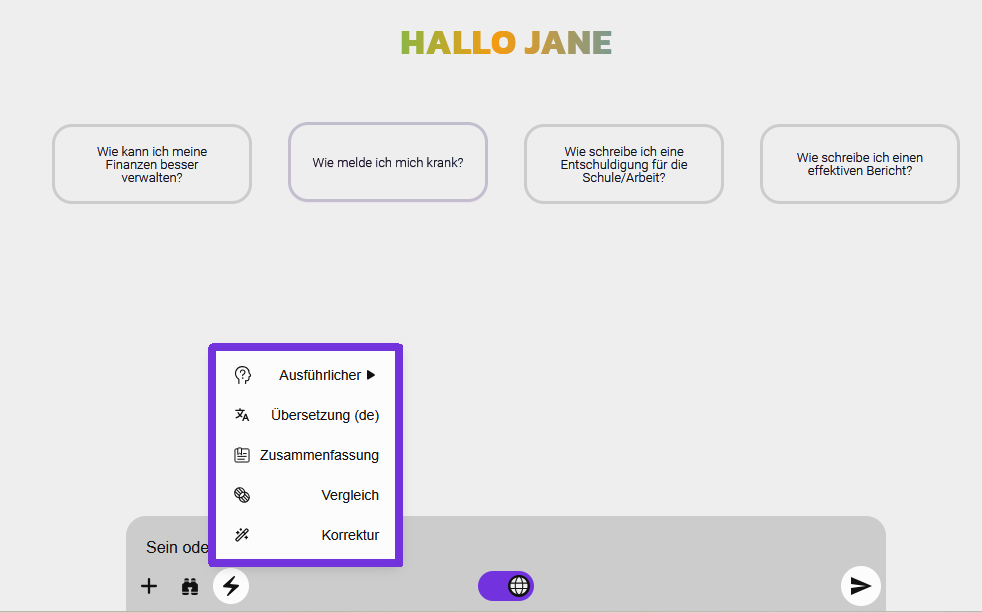Click the translate icon beside Übersetzung
The width and height of the screenshot is (982, 613).
[242, 415]
